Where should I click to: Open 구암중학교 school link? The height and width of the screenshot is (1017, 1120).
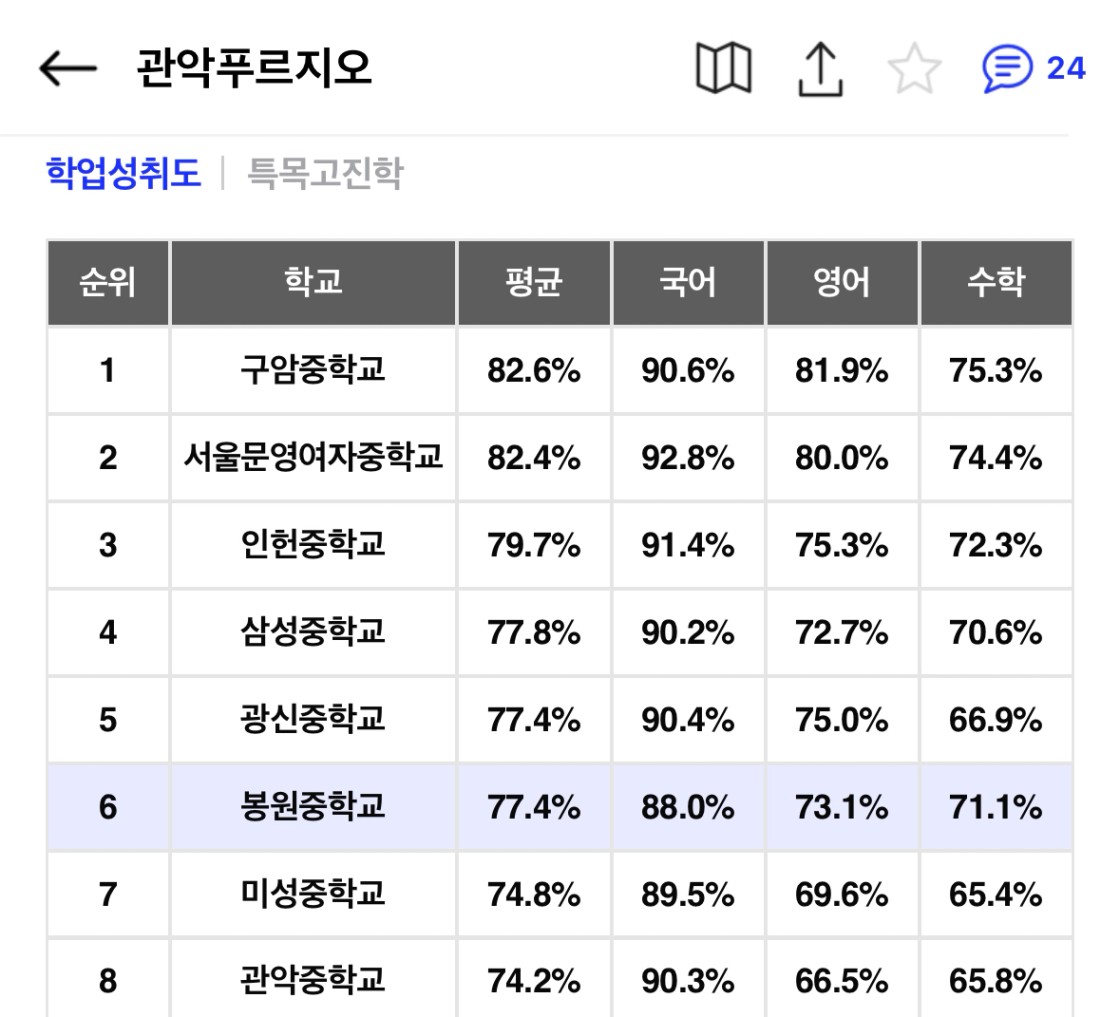[313, 370]
